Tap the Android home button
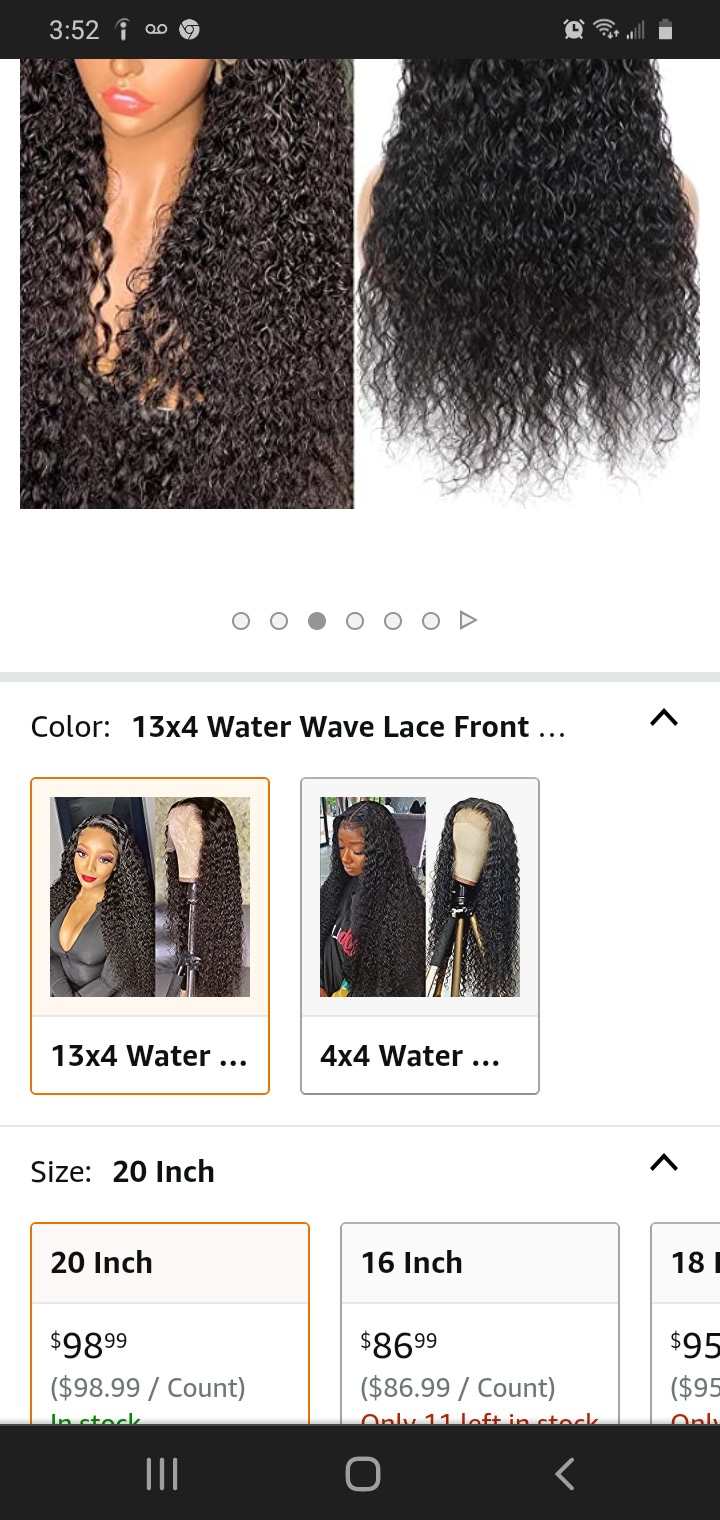 click(362, 1473)
